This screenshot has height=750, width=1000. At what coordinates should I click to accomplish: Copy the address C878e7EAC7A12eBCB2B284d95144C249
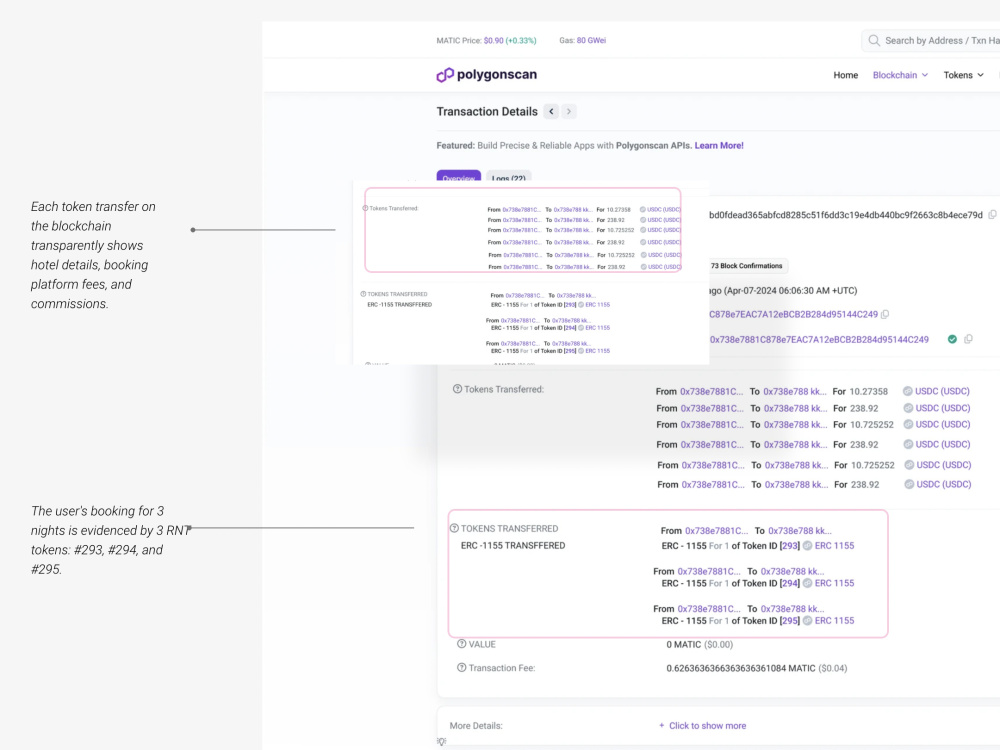[x=885, y=314]
